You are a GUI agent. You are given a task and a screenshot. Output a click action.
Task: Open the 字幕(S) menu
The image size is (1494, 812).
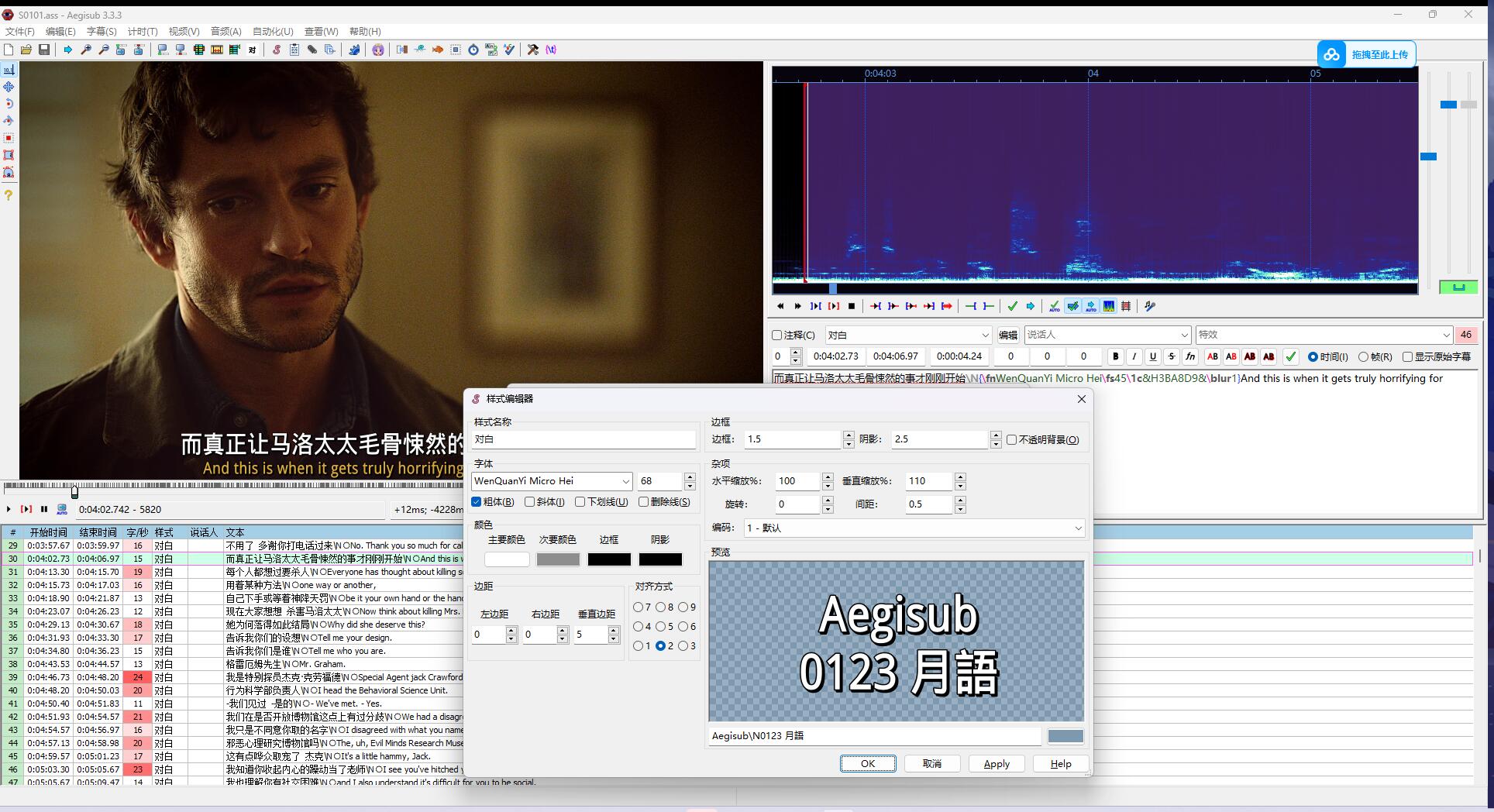[102, 32]
